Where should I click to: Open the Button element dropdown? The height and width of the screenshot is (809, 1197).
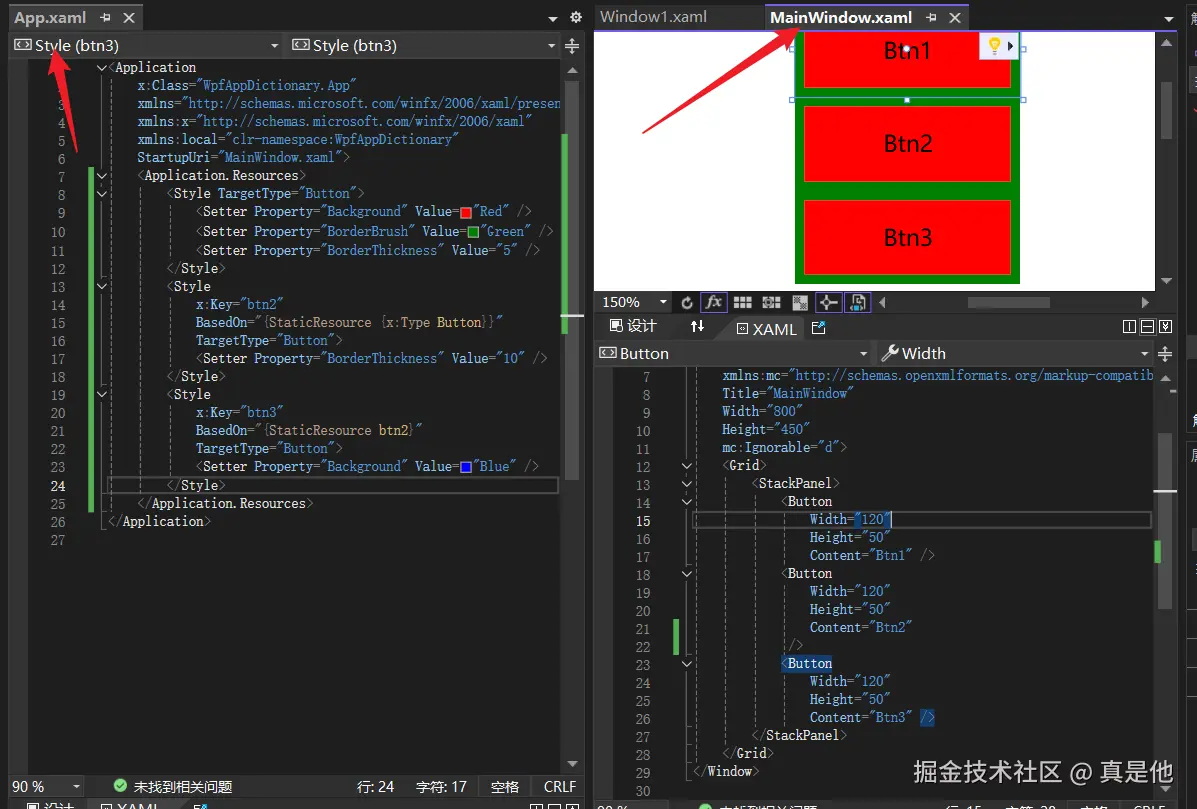[x=863, y=354]
